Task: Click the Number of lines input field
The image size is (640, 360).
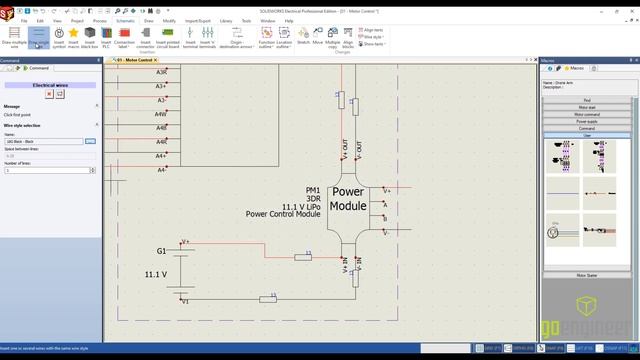Action: [x=47, y=170]
